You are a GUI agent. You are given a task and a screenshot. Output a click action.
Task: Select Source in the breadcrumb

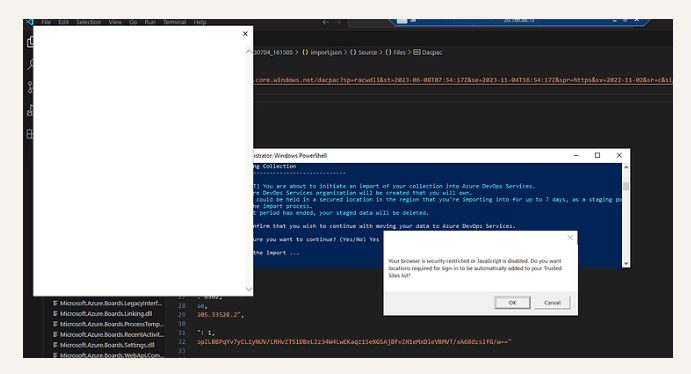point(364,52)
